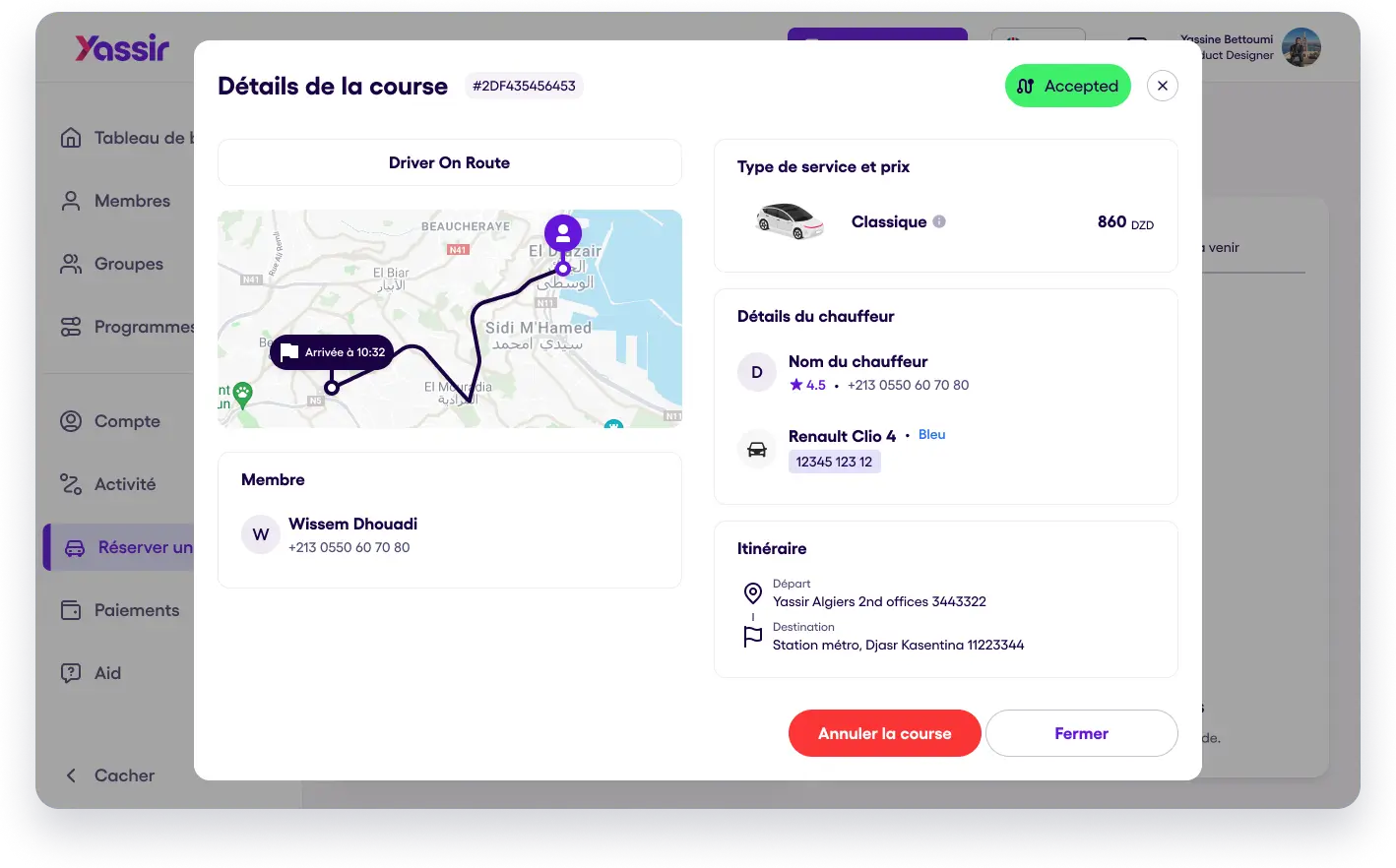Click the Bleu color label
Screen dimensions: 1396x868
click(x=931, y=434)
